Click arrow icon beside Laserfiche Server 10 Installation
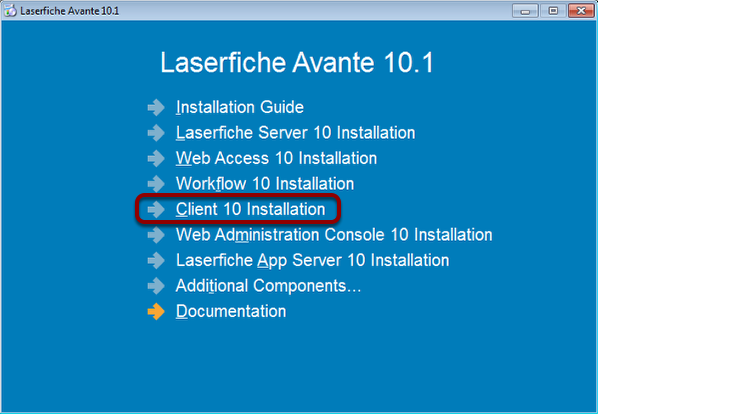This screenshot has width=751, height=414. click(x=156, y=133)
